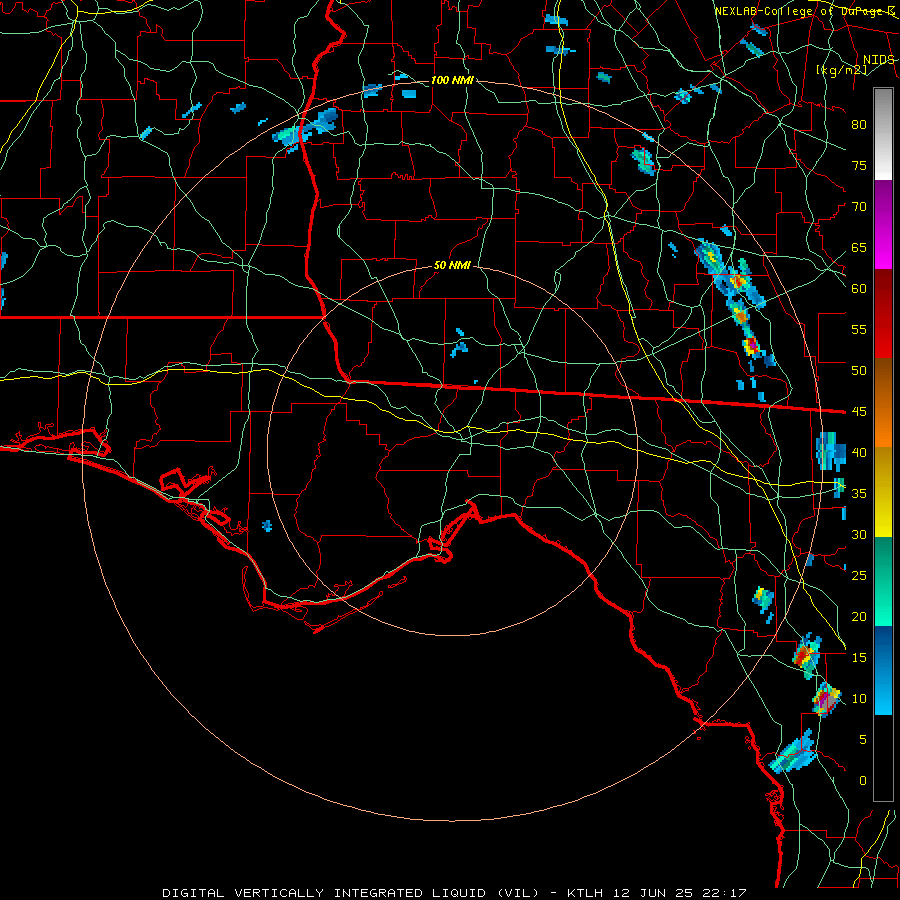Screen dimensions: 900x900
Task: Click the 5 value on the color scale
Action: click(863, 740)
